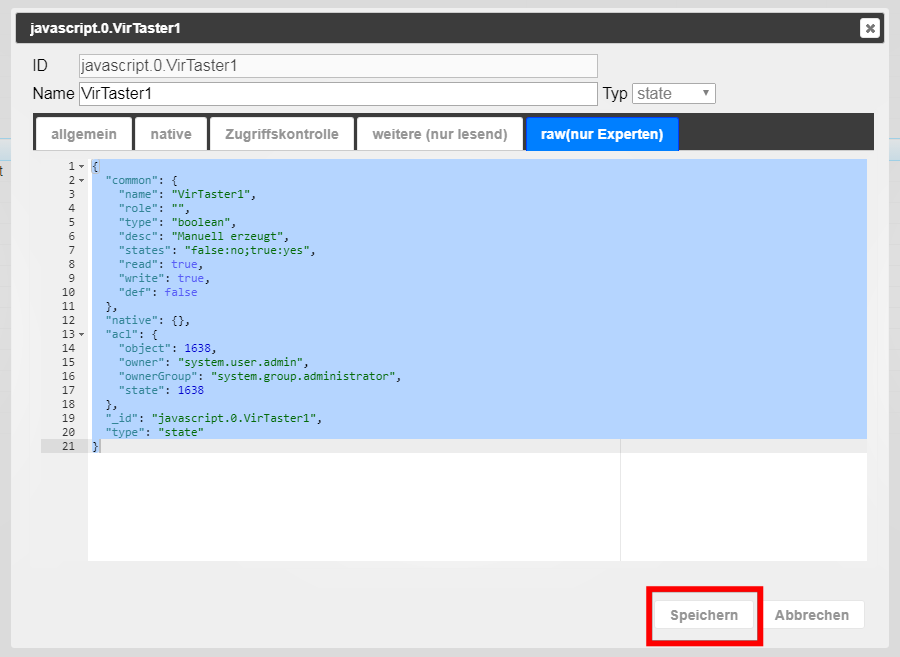This screenshot has height=657, width=900.
Task: Click the "name": "VirTaster1" line
Action: tap(187, 195)
